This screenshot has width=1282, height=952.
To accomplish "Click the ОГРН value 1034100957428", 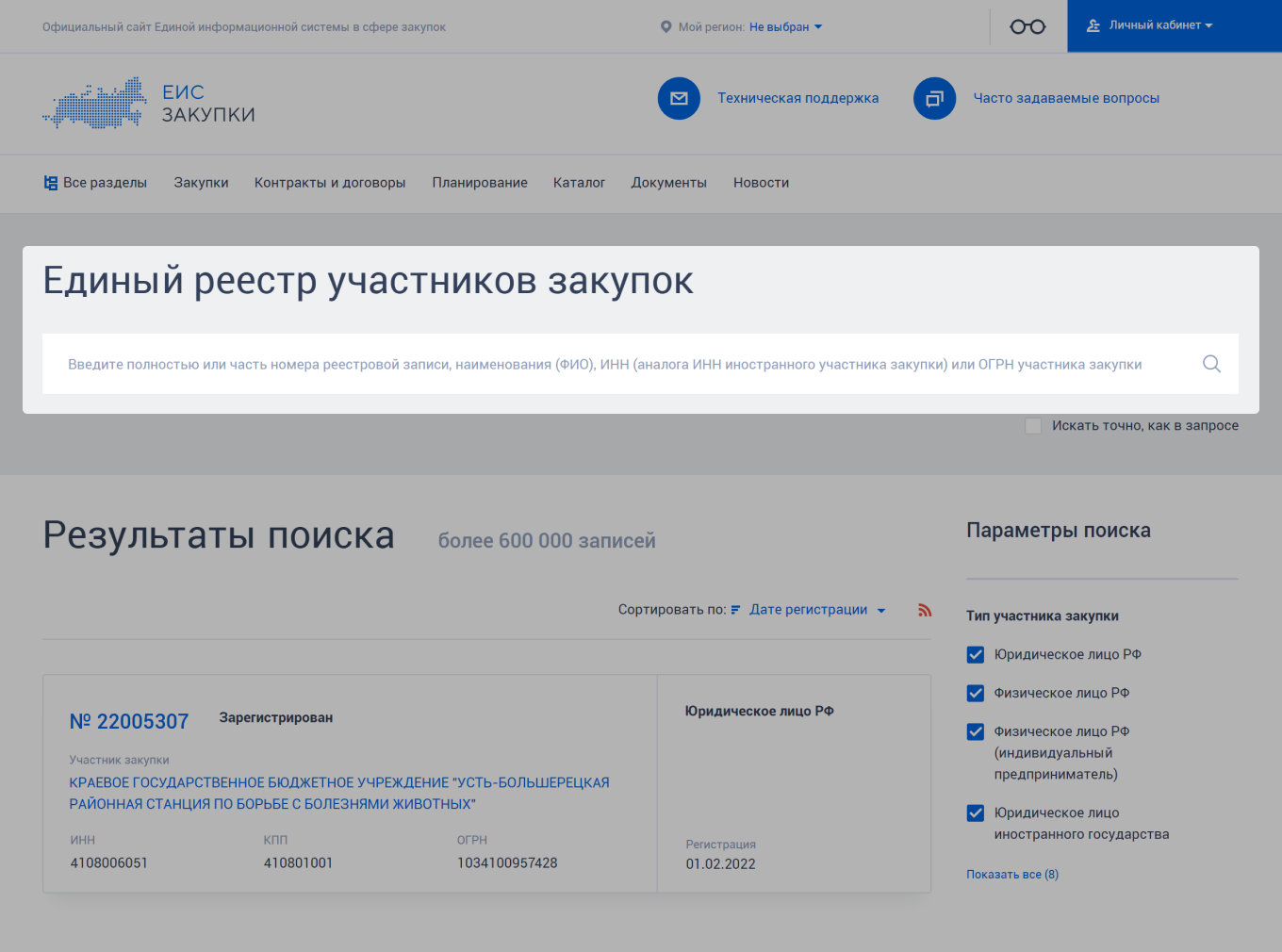I will coord(507,863).
